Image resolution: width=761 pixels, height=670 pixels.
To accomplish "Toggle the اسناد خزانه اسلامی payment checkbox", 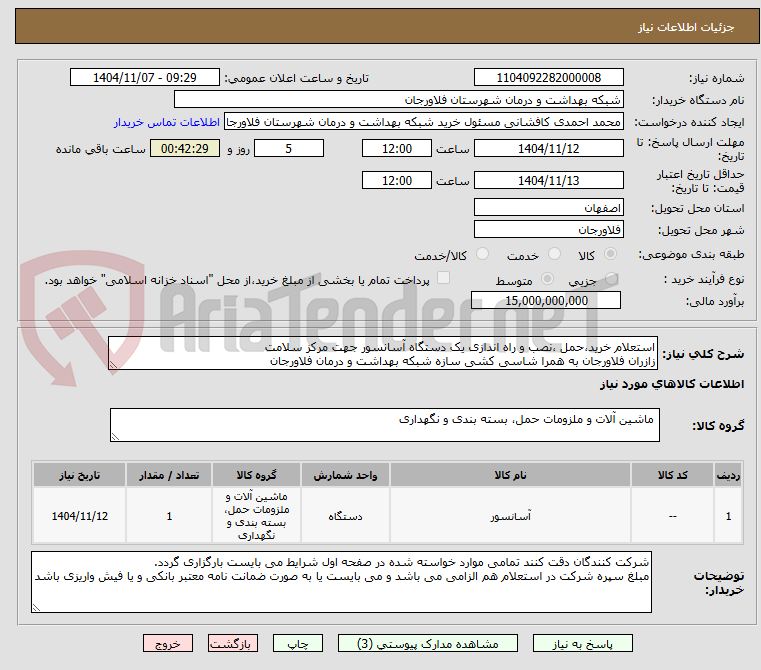I will pos(443,278).
